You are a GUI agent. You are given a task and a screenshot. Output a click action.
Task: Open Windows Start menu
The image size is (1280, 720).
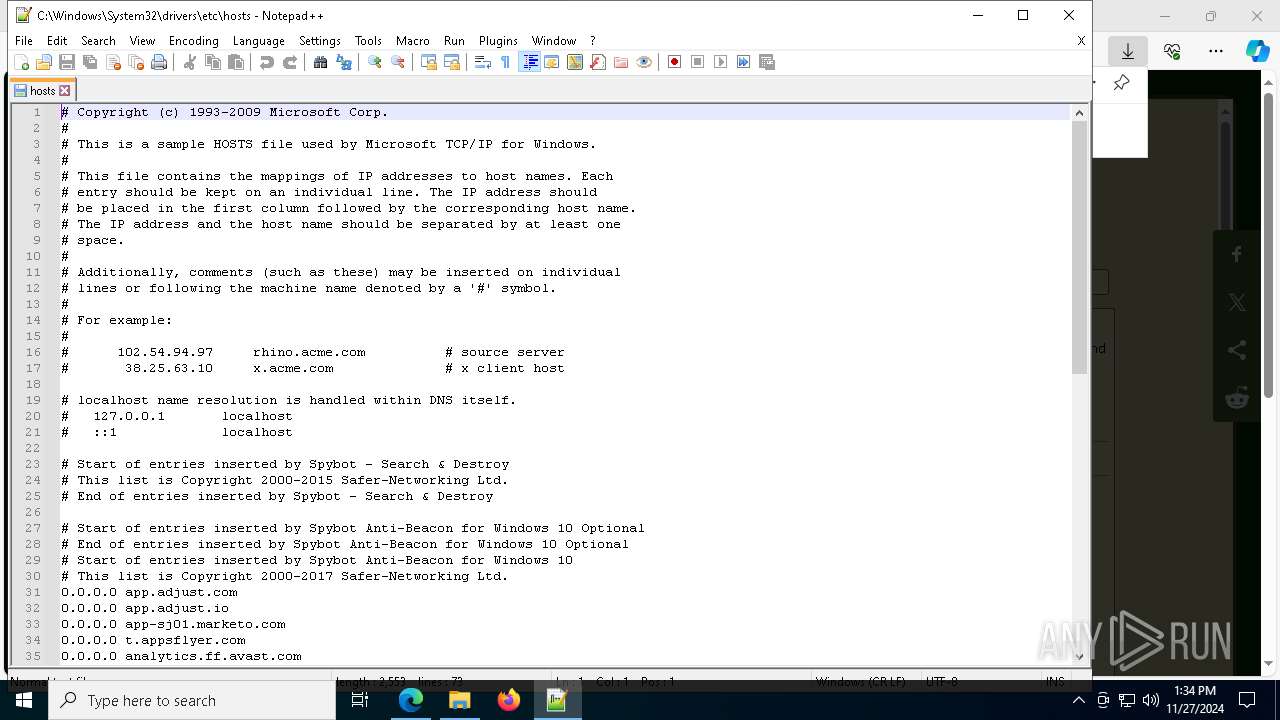click(x=23, y=700)
